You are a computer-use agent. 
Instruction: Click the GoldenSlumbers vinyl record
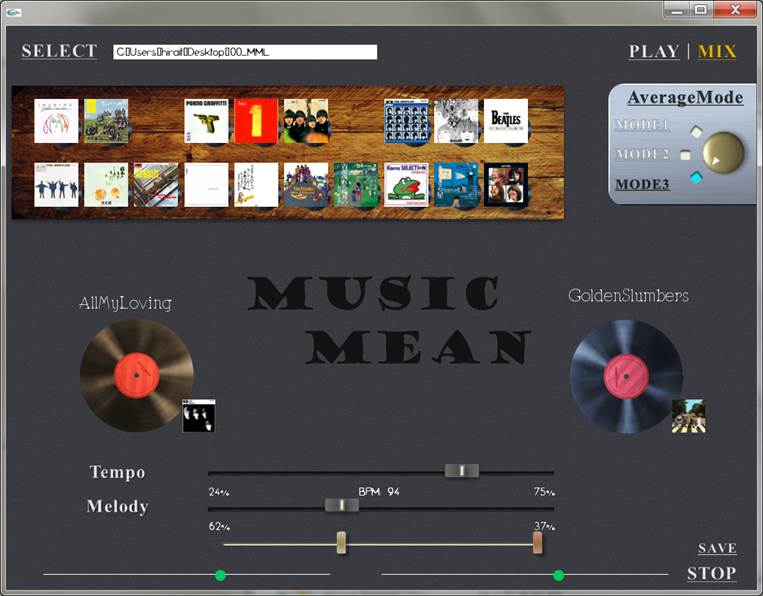click(x=626, y=376)
